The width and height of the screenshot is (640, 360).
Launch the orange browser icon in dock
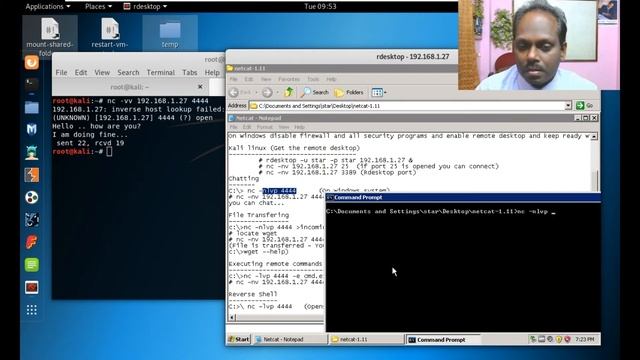(32, 63)
